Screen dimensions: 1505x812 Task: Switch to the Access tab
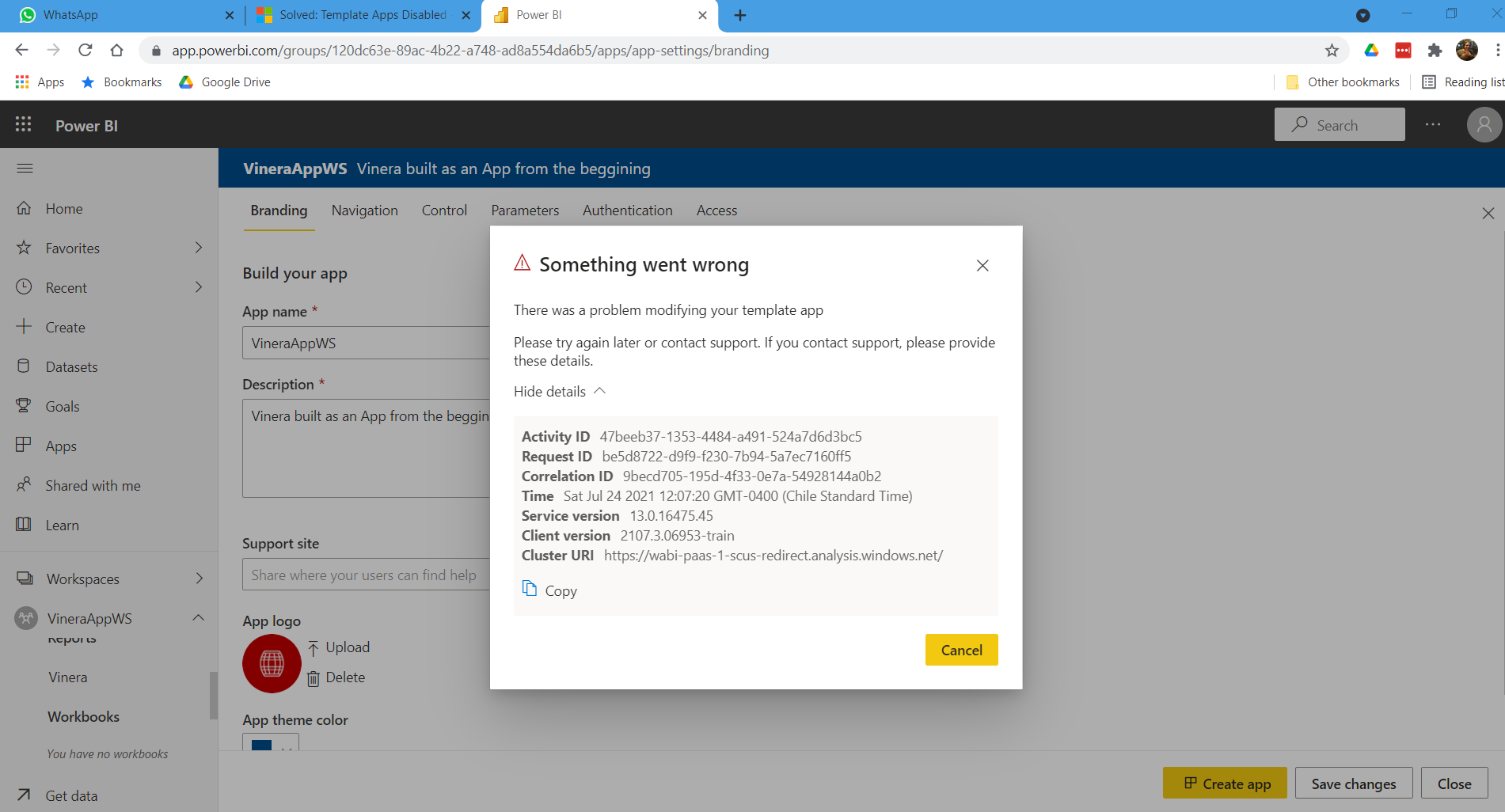[716, 210]
